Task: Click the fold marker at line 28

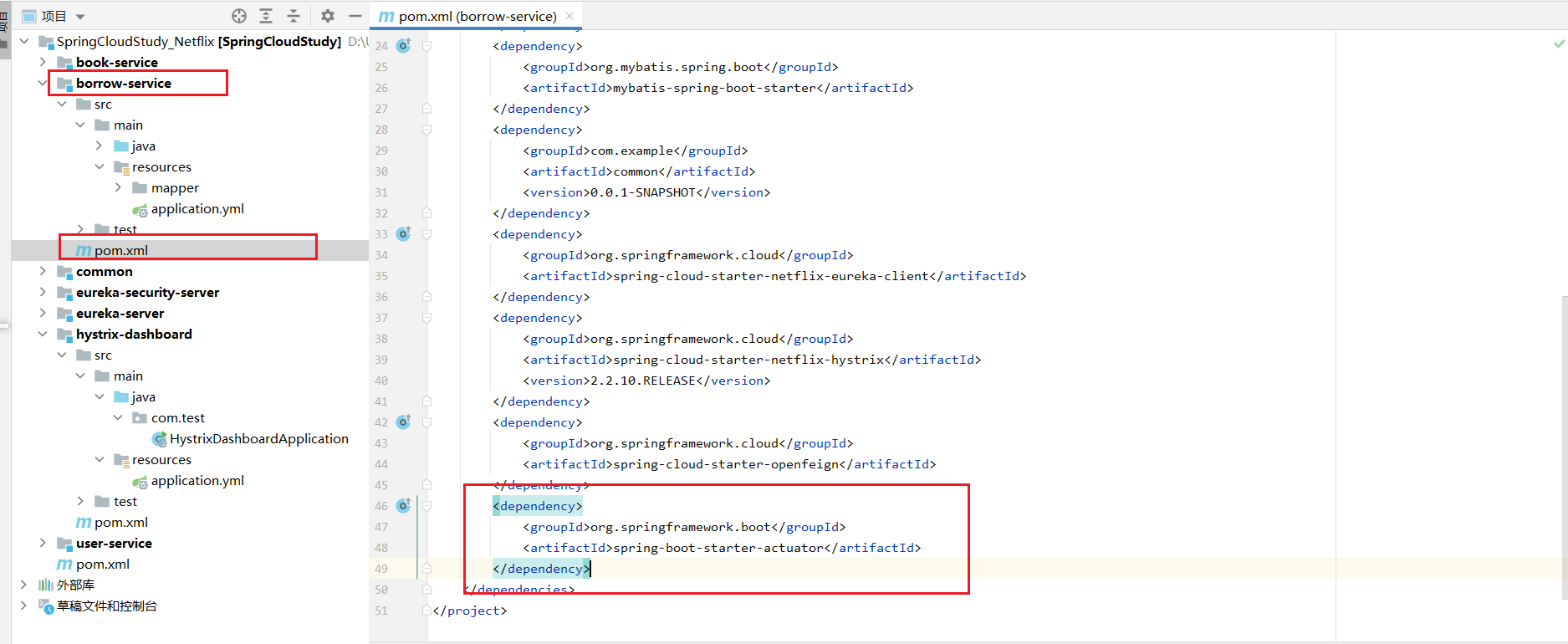Action: tap(426, 130)
